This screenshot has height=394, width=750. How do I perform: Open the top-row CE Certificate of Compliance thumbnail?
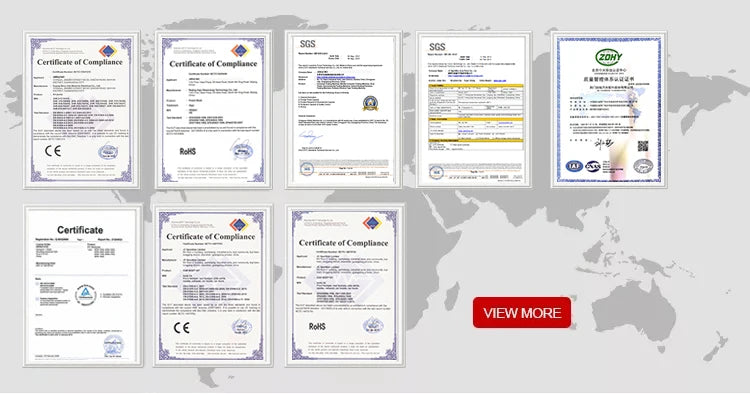click(81, 110)
